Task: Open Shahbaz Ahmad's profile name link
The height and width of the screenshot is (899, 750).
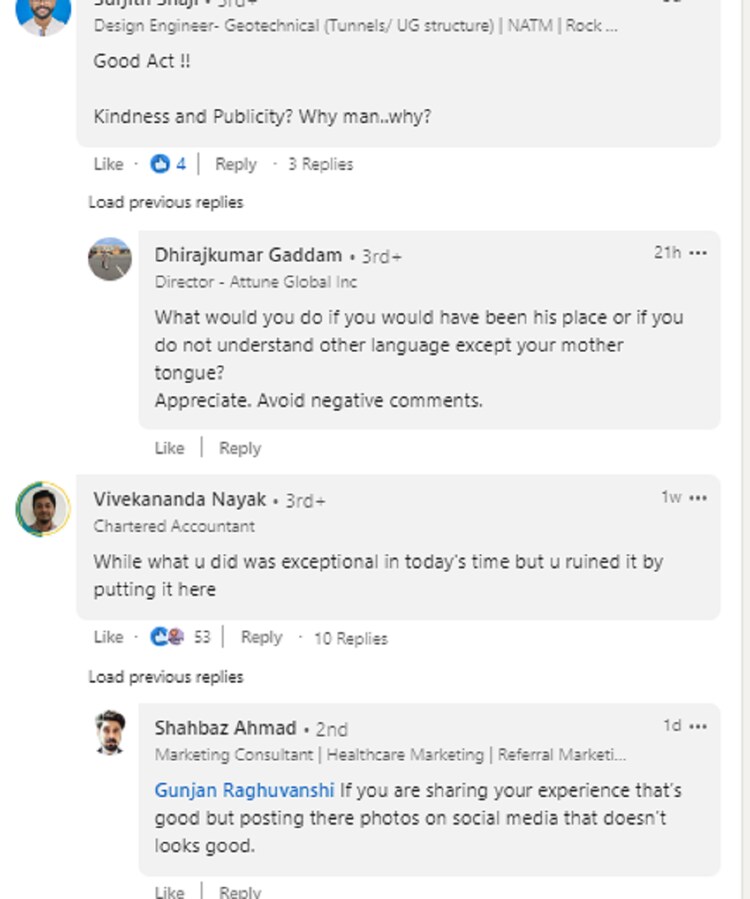Action: [x=225, y=728]
